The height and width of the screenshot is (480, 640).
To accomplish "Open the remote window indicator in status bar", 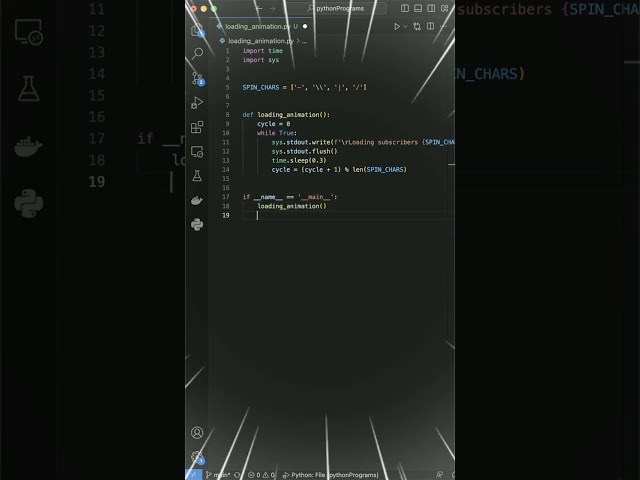I will [193, 475].
